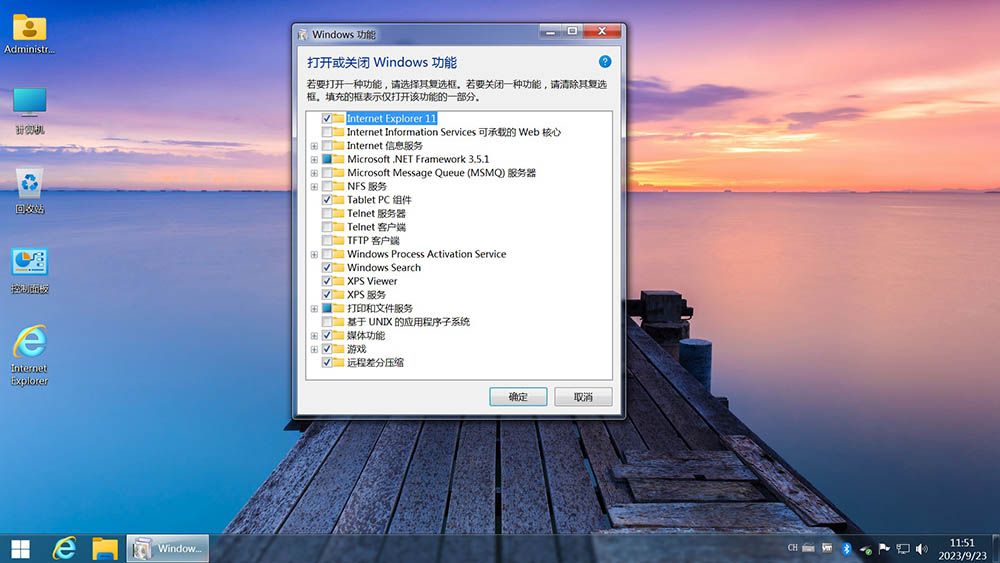The image size is (1000, 563).
Task: Click the 确定 button
Action: [x=518, y=397]
